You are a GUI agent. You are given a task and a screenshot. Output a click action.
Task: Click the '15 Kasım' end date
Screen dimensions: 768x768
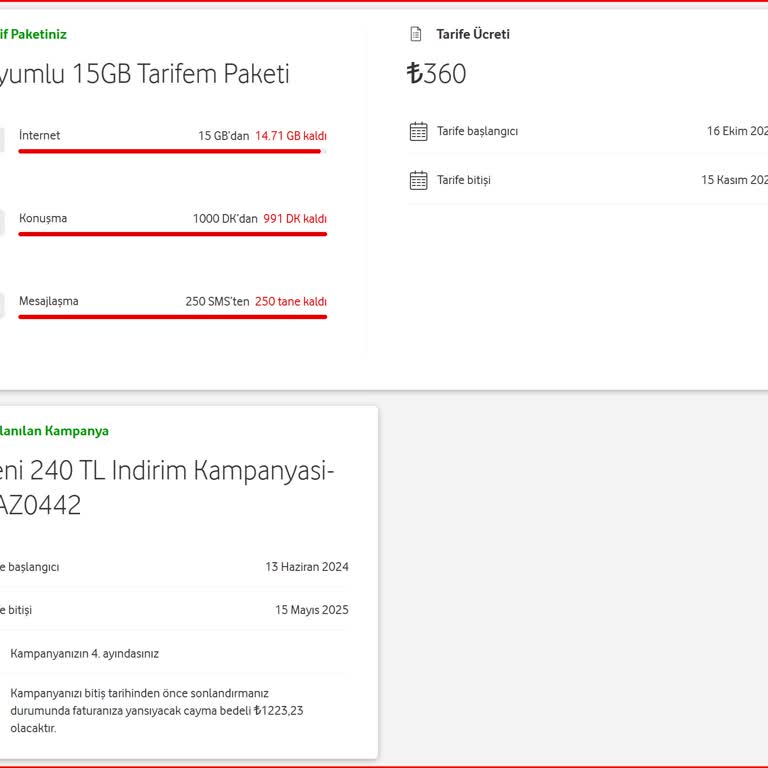coord(735,180)
